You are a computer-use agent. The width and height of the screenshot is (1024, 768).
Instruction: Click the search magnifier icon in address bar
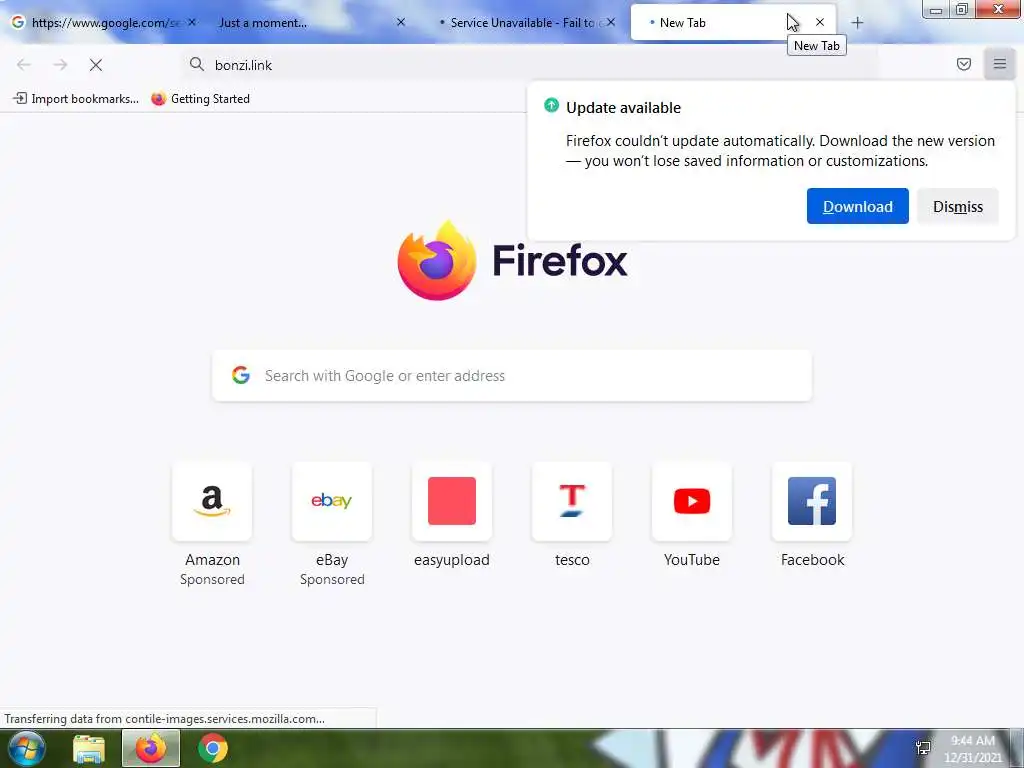pyautogui.click(x=197, y=64)
